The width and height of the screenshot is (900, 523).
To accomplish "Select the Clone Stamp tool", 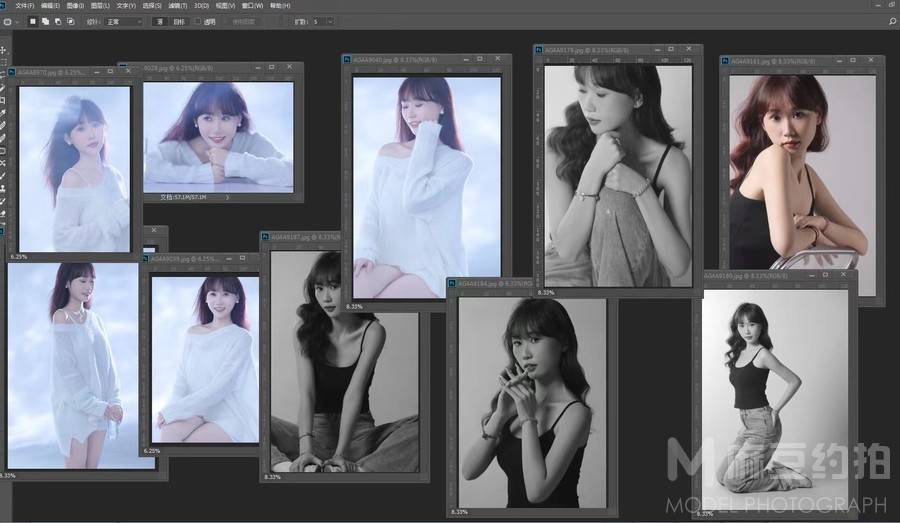I will point(3,188).
